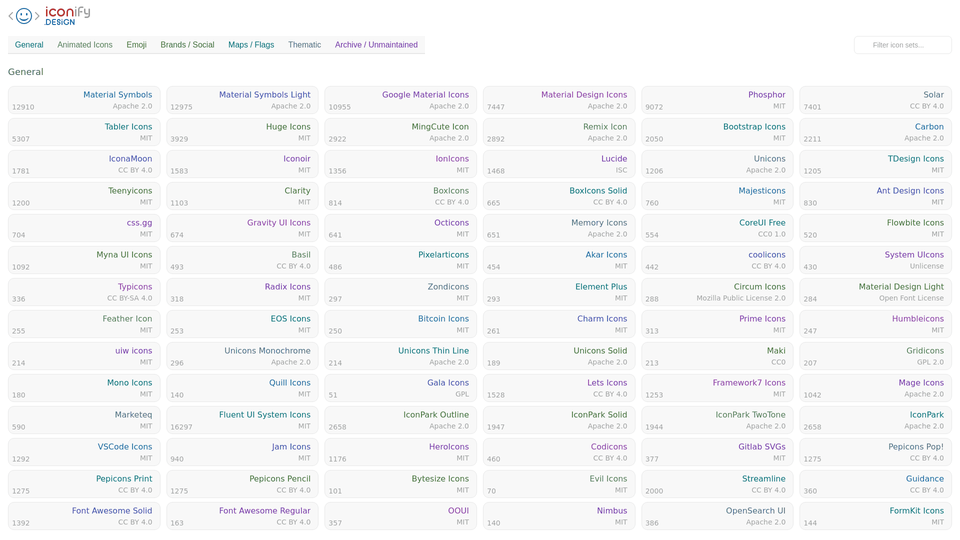Open Brands / Social tab
This screenshot has width=960, height=540.
pyautogui.click(x=187, y=45)
